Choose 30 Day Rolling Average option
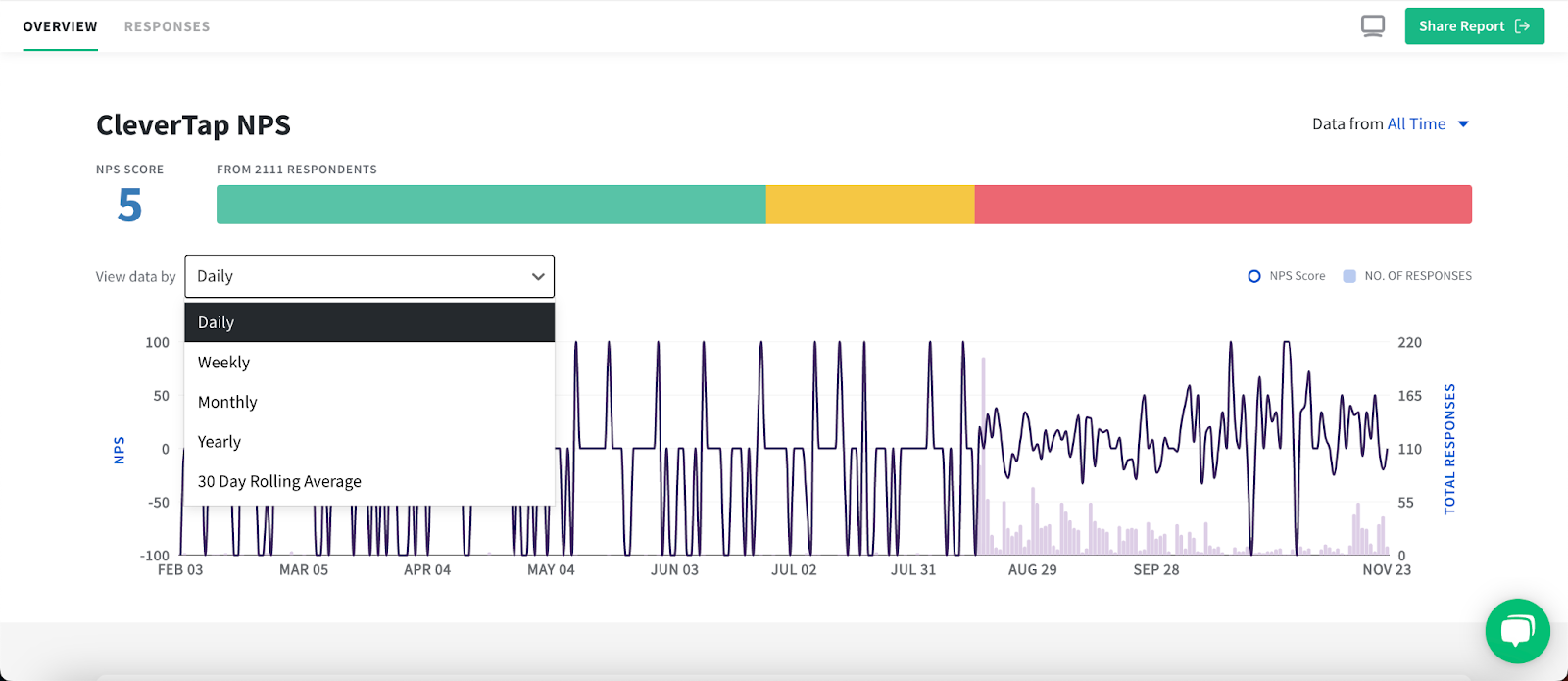This screenshot has width=1568, height=681. 369,481
